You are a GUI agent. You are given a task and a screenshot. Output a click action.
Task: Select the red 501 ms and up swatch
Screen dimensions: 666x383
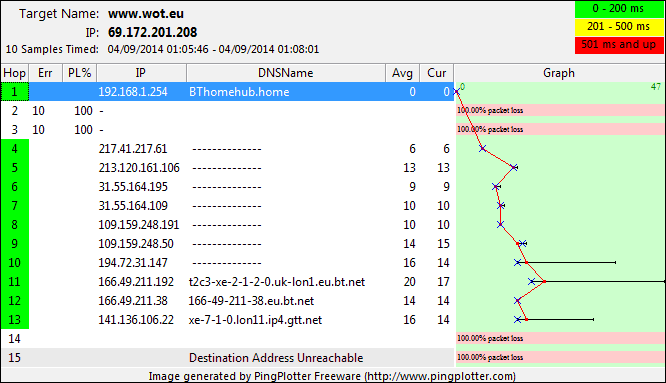(x=619, y=45)
